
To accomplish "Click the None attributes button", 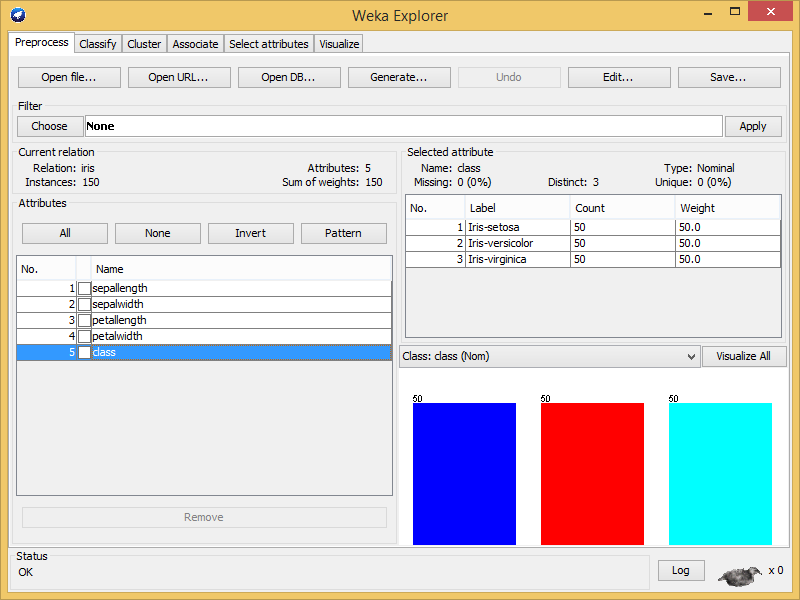I will 158,233.
